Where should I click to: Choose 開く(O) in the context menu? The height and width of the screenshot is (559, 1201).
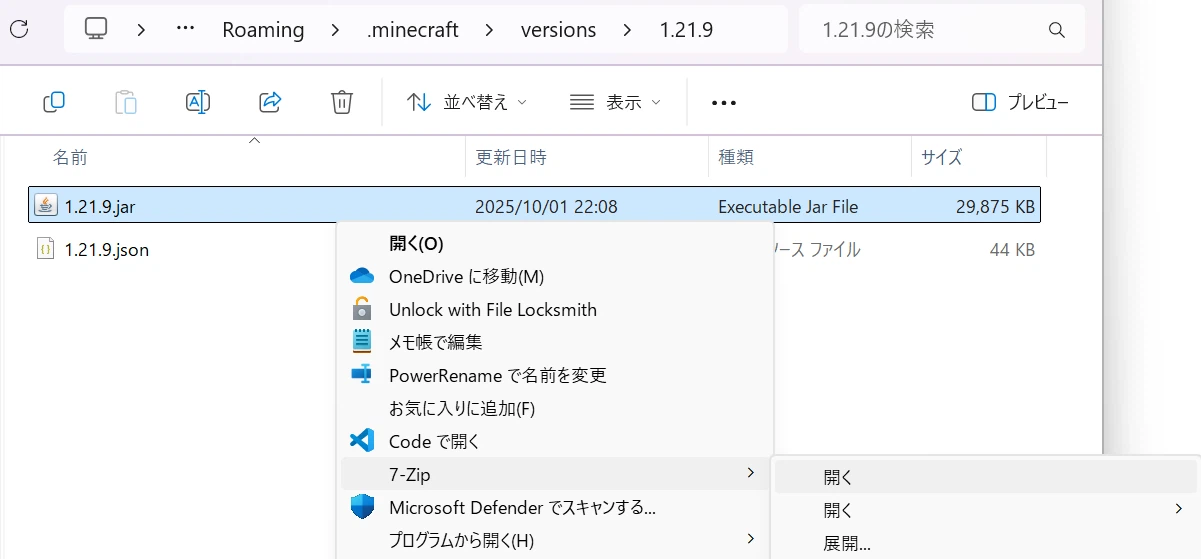(555, 244)
